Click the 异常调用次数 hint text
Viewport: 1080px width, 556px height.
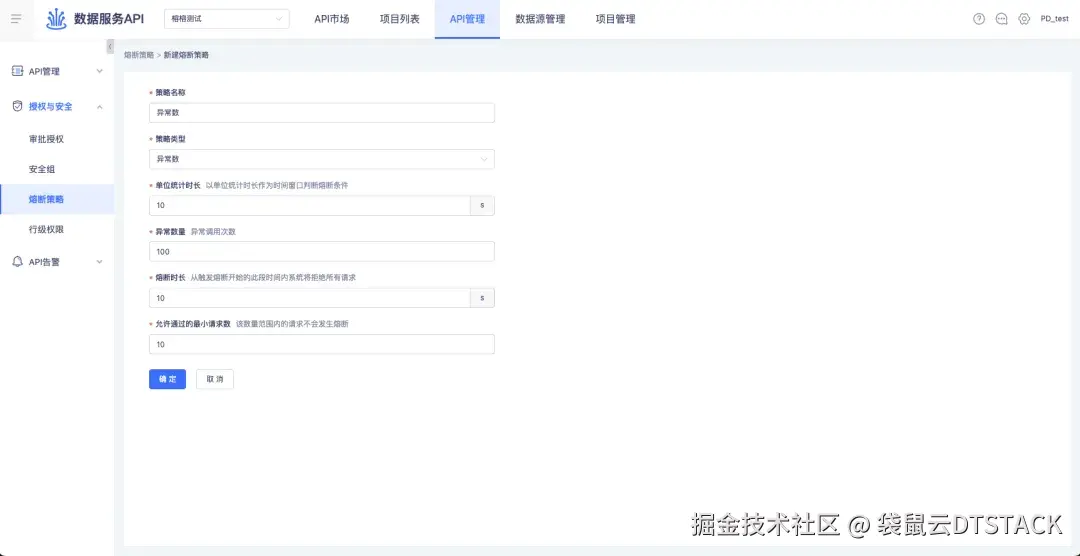click(x=213, y=231)
